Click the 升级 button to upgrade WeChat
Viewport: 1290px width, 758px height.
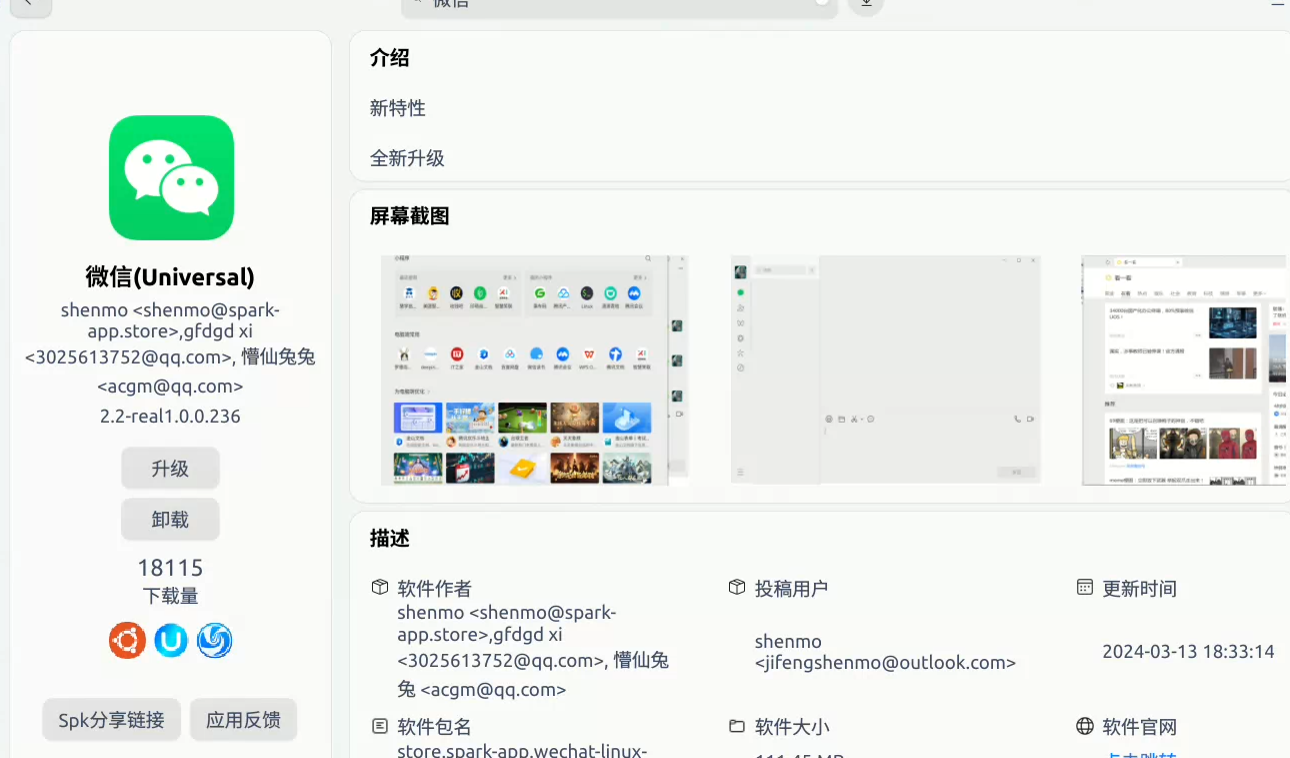tap(171, 468)
